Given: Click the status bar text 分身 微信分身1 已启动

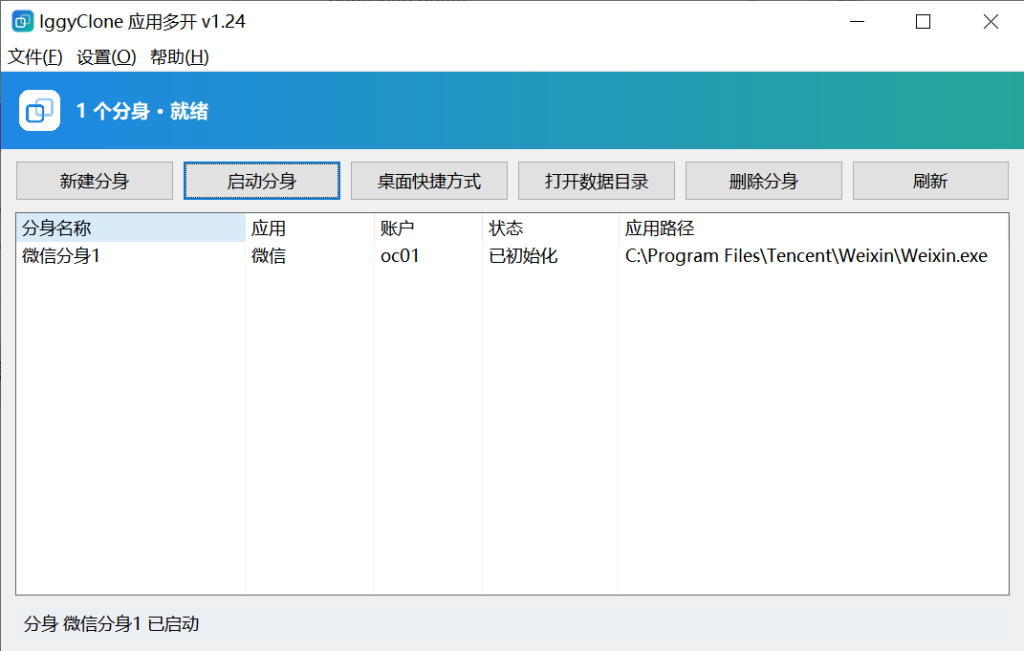Looking at the screenshot, I should 111,624.
